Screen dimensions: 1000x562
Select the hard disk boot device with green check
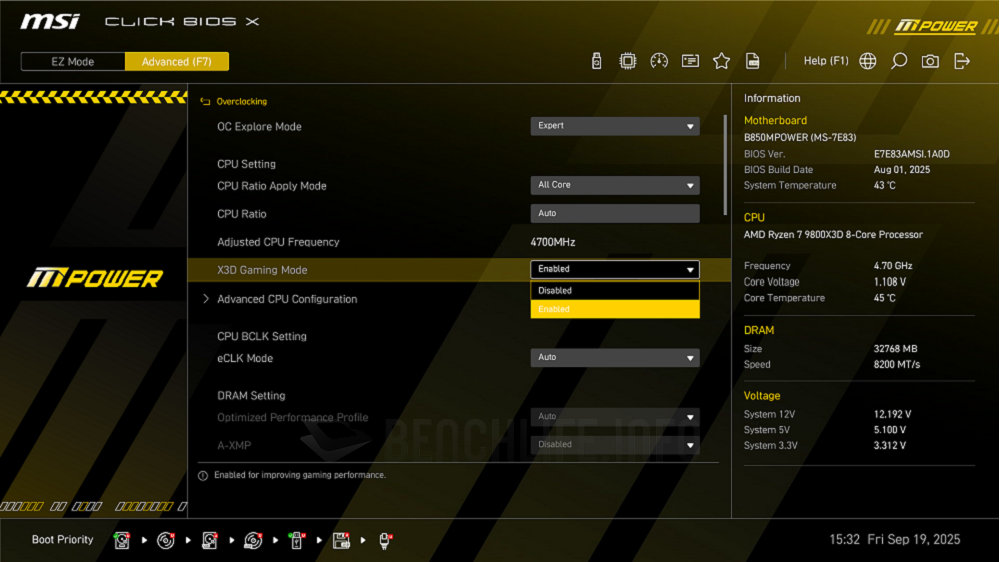pos(122,540)
